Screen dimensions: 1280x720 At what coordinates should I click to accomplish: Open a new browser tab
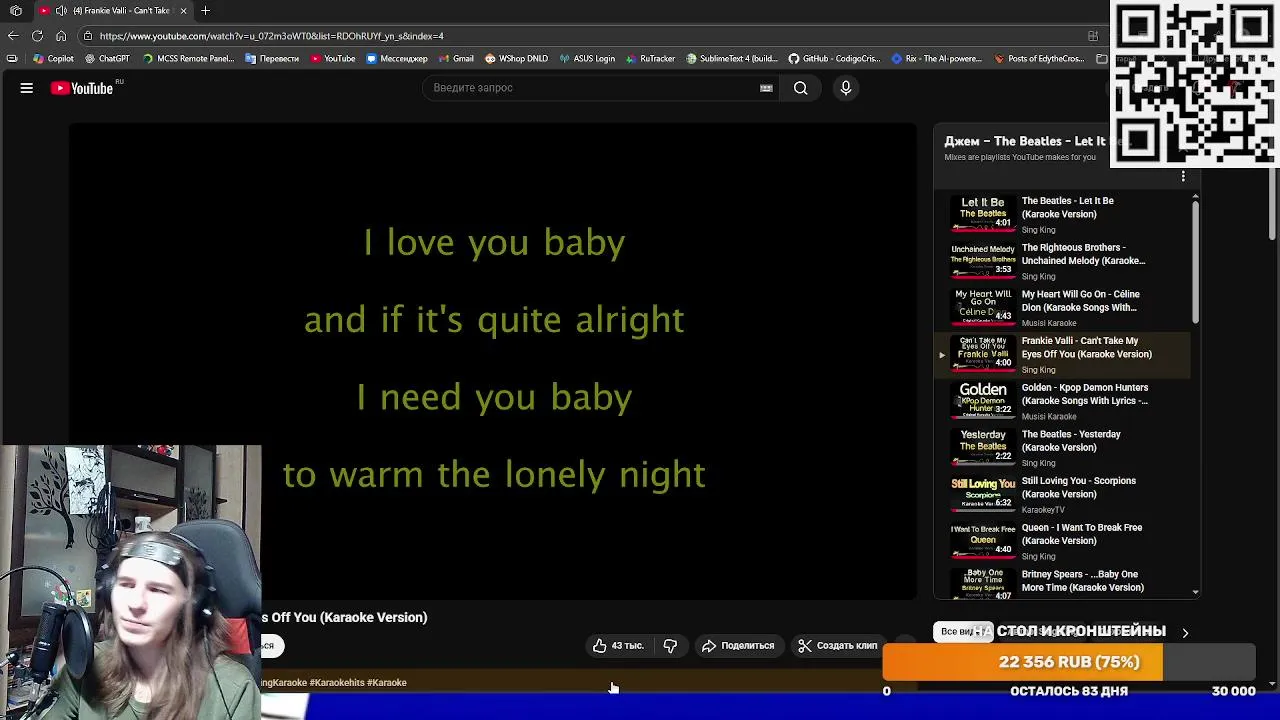(205, 11)
